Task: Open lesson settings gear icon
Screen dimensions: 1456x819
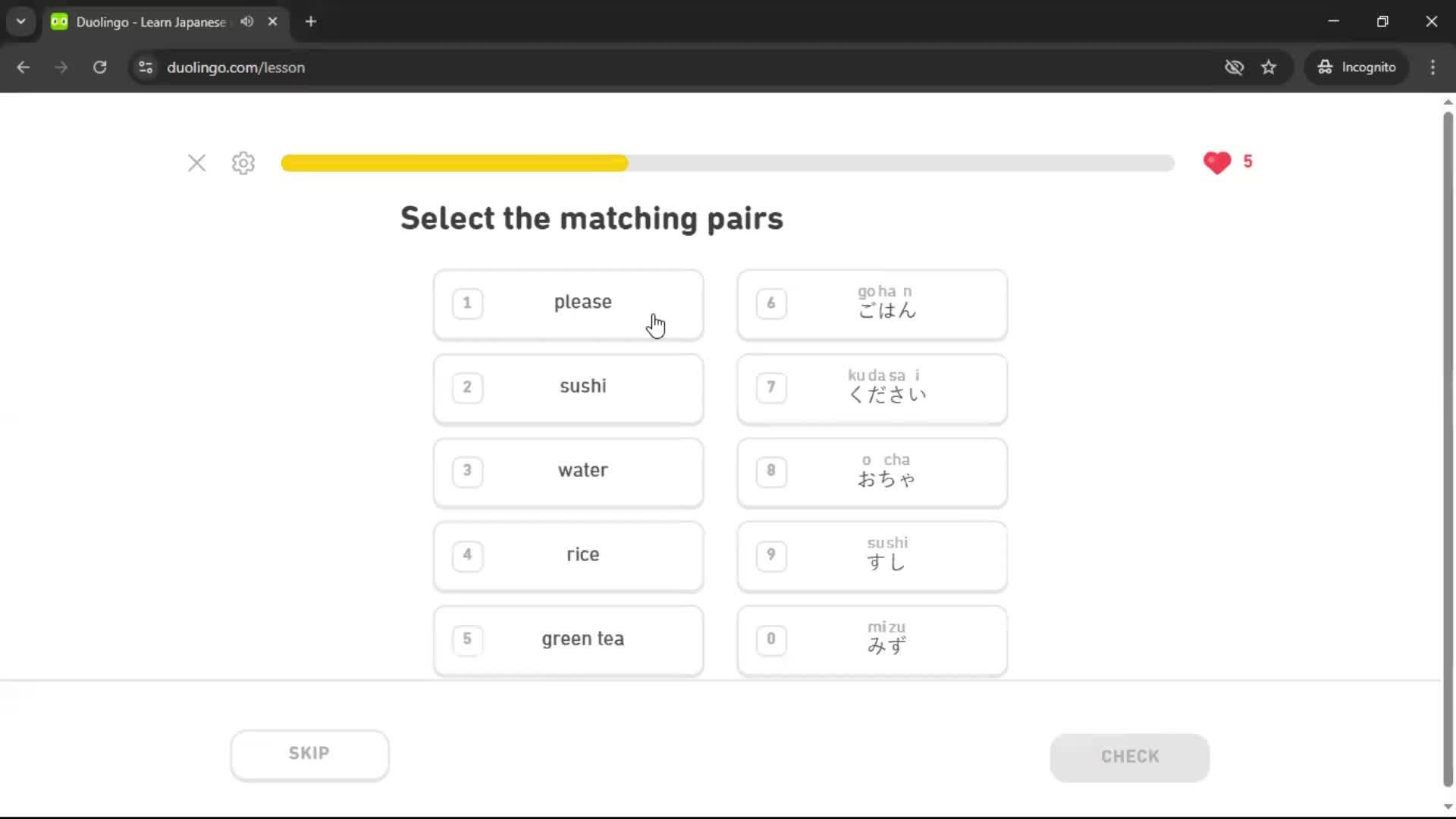Action: pos(243,163)
